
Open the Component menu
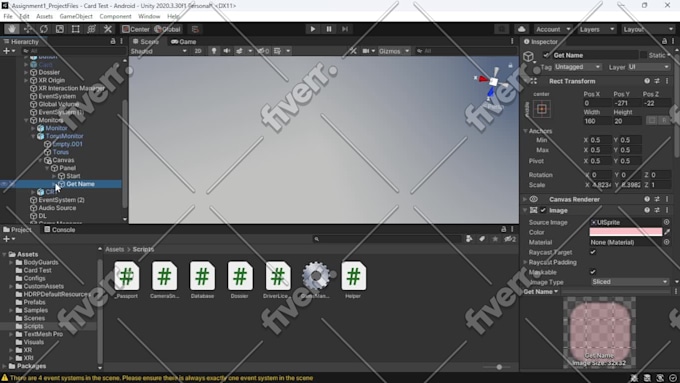[x=115, y=16]
